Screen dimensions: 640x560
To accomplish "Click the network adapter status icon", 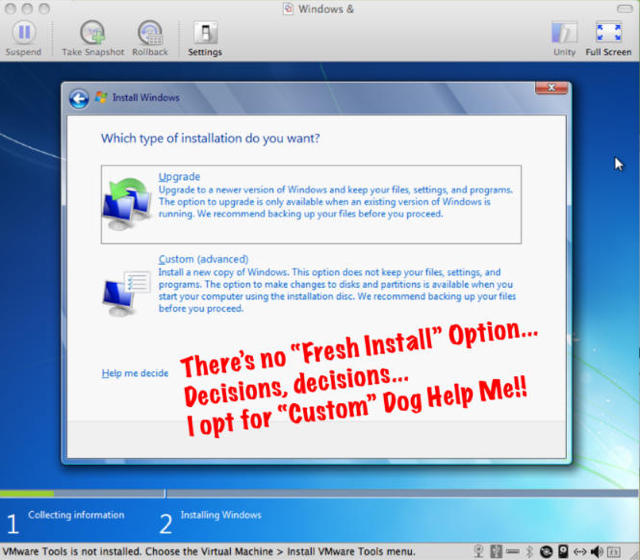I will click(x=580, y=551).
